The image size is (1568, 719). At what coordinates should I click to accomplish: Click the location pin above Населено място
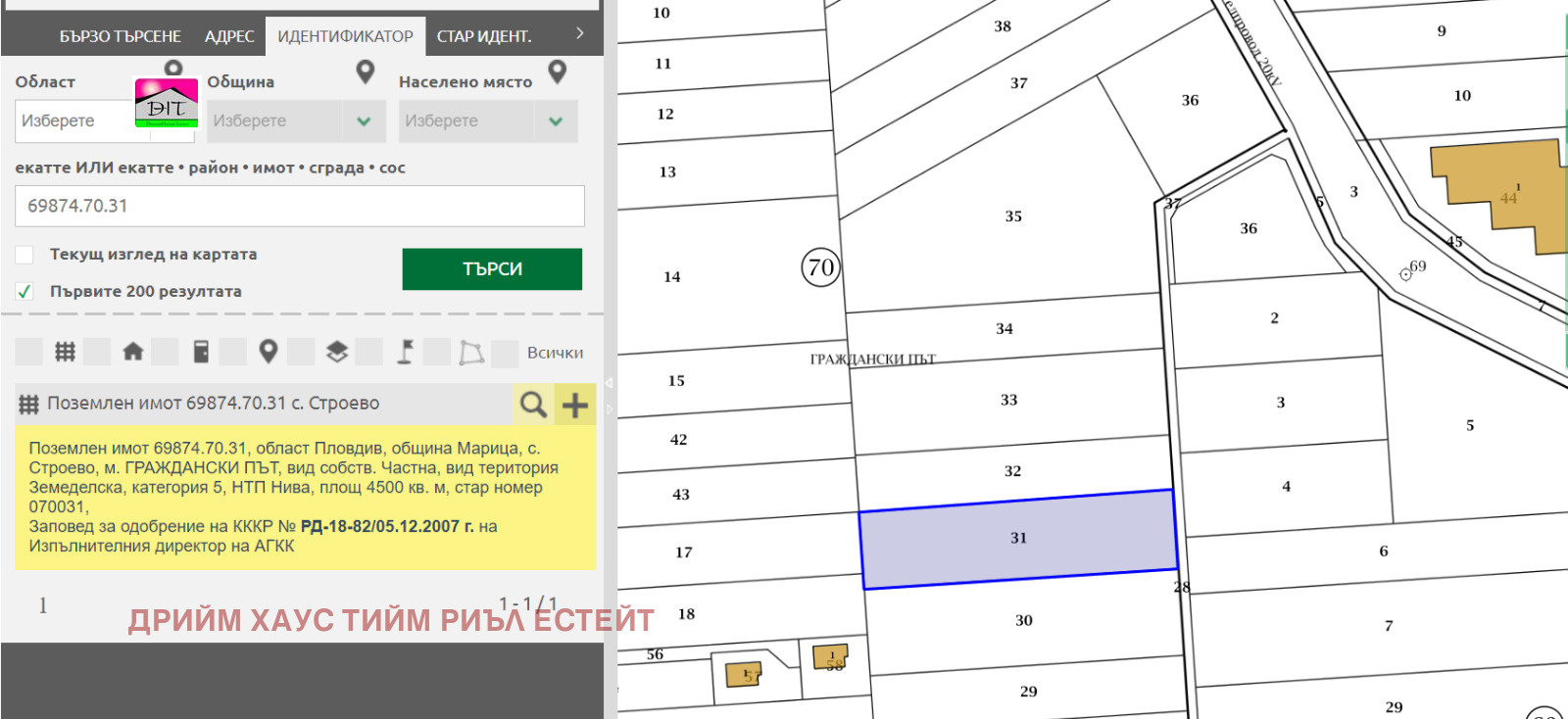[x=557, y=72]
